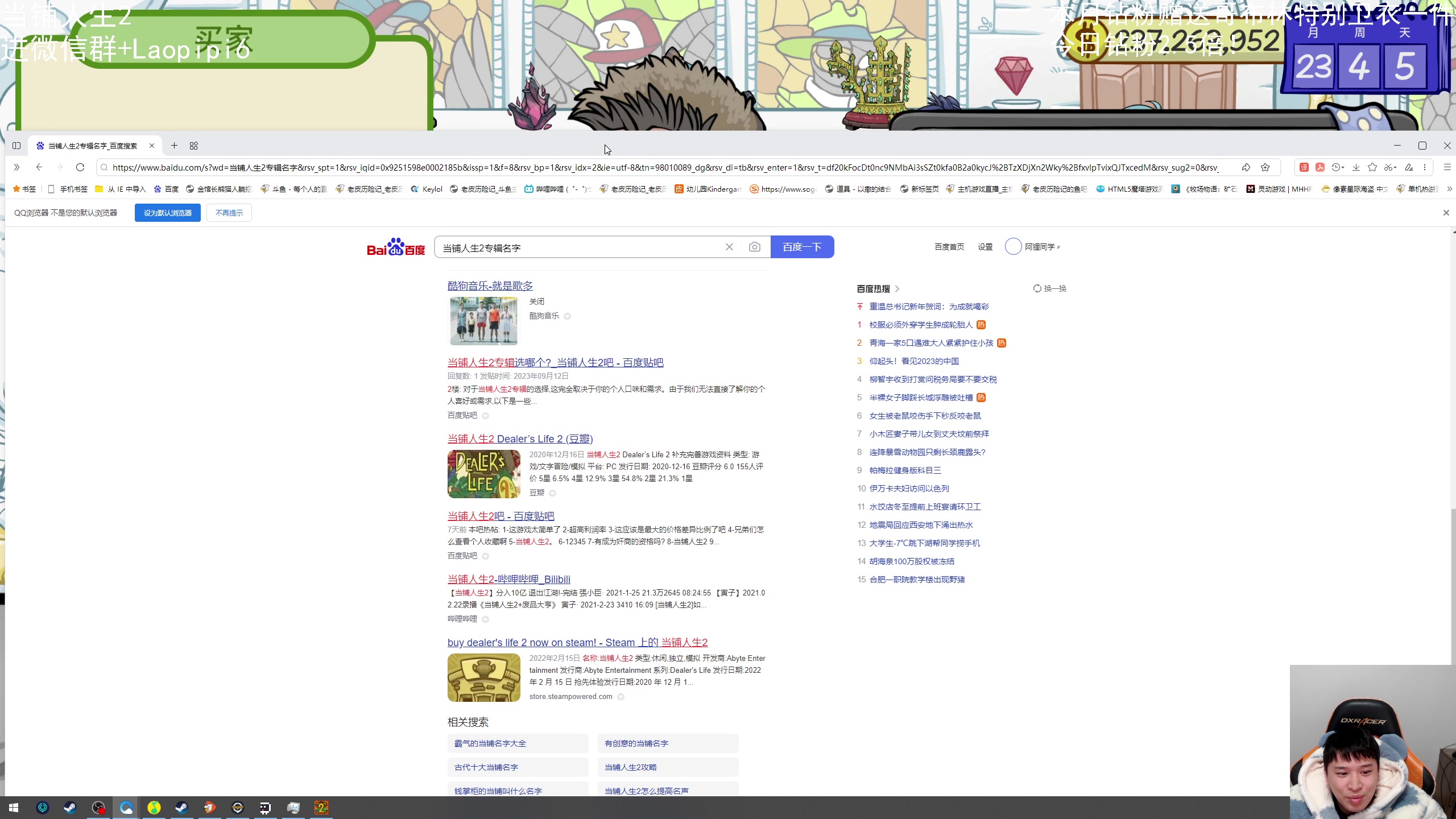Open the Steam 当铺人生2 result link
This screenshot has height=819, width=1456.
point(578,642)
